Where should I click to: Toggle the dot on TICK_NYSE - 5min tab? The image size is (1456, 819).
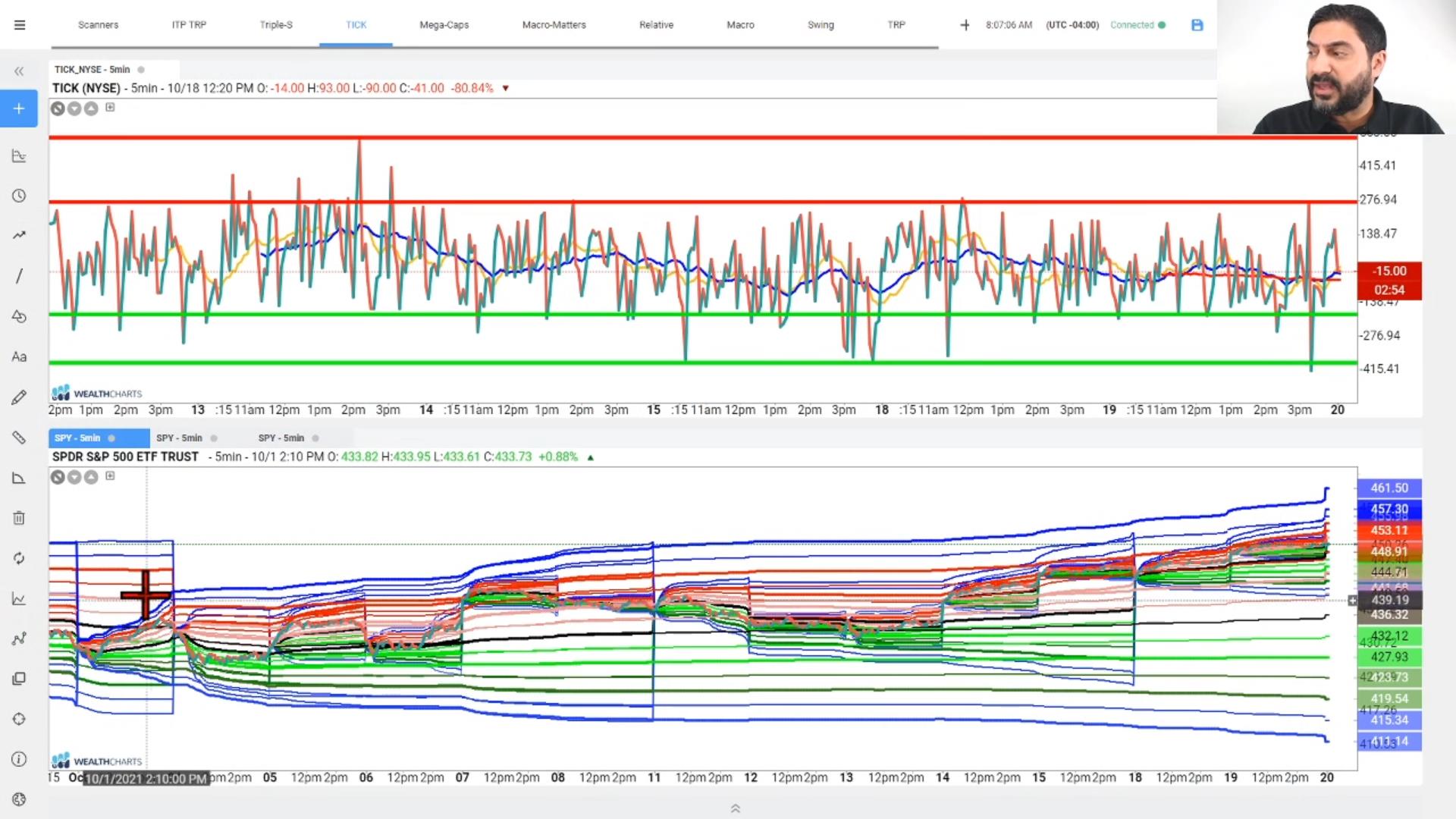[141, 70]
